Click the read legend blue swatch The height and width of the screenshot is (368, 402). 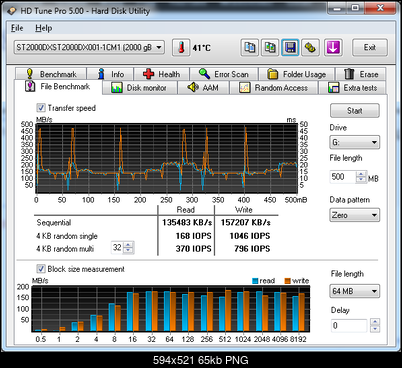tap(255, 281)
